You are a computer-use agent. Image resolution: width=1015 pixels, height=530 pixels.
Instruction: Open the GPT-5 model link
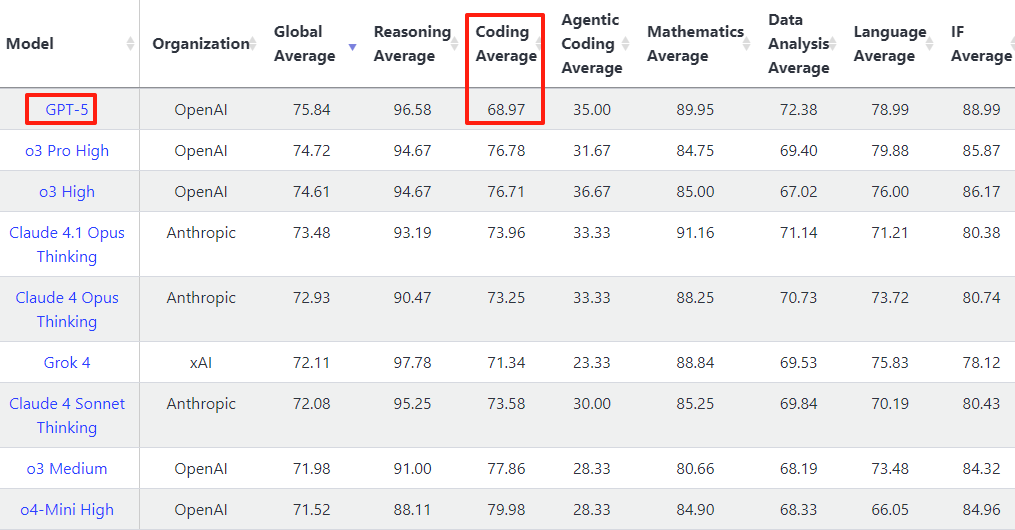[61, 109]
